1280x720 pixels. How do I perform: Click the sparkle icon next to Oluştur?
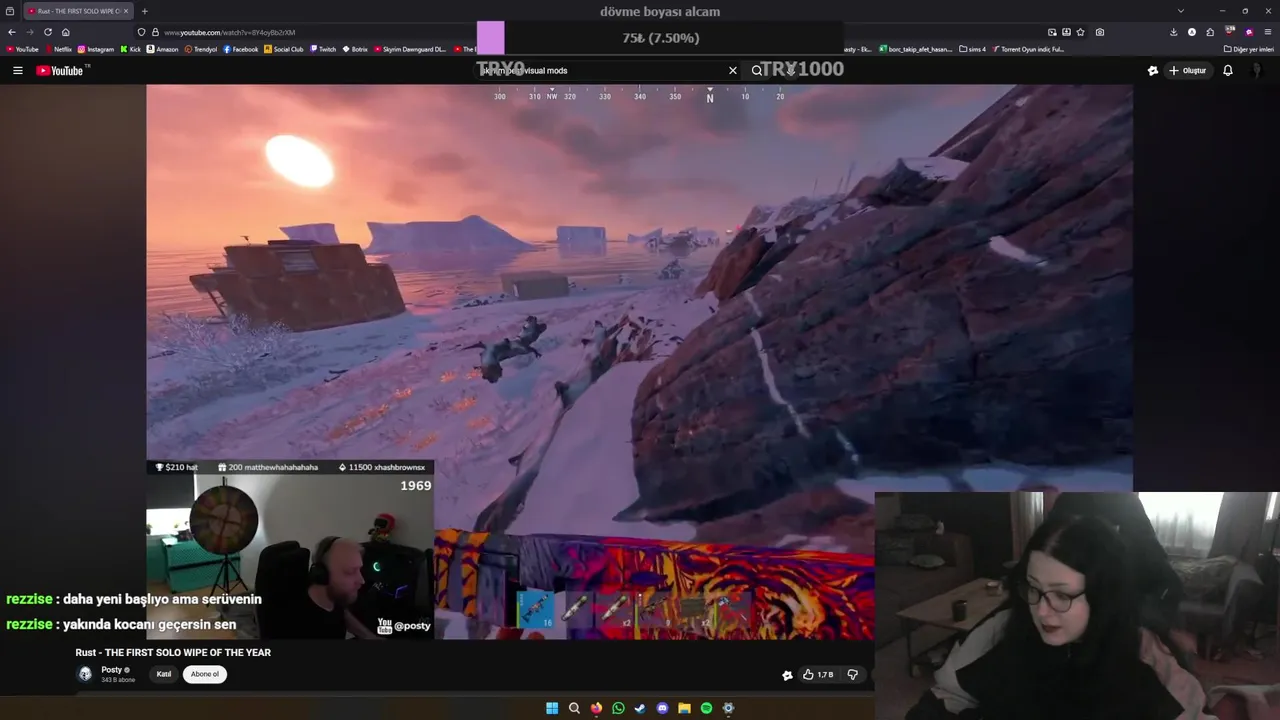point(1153,70)
